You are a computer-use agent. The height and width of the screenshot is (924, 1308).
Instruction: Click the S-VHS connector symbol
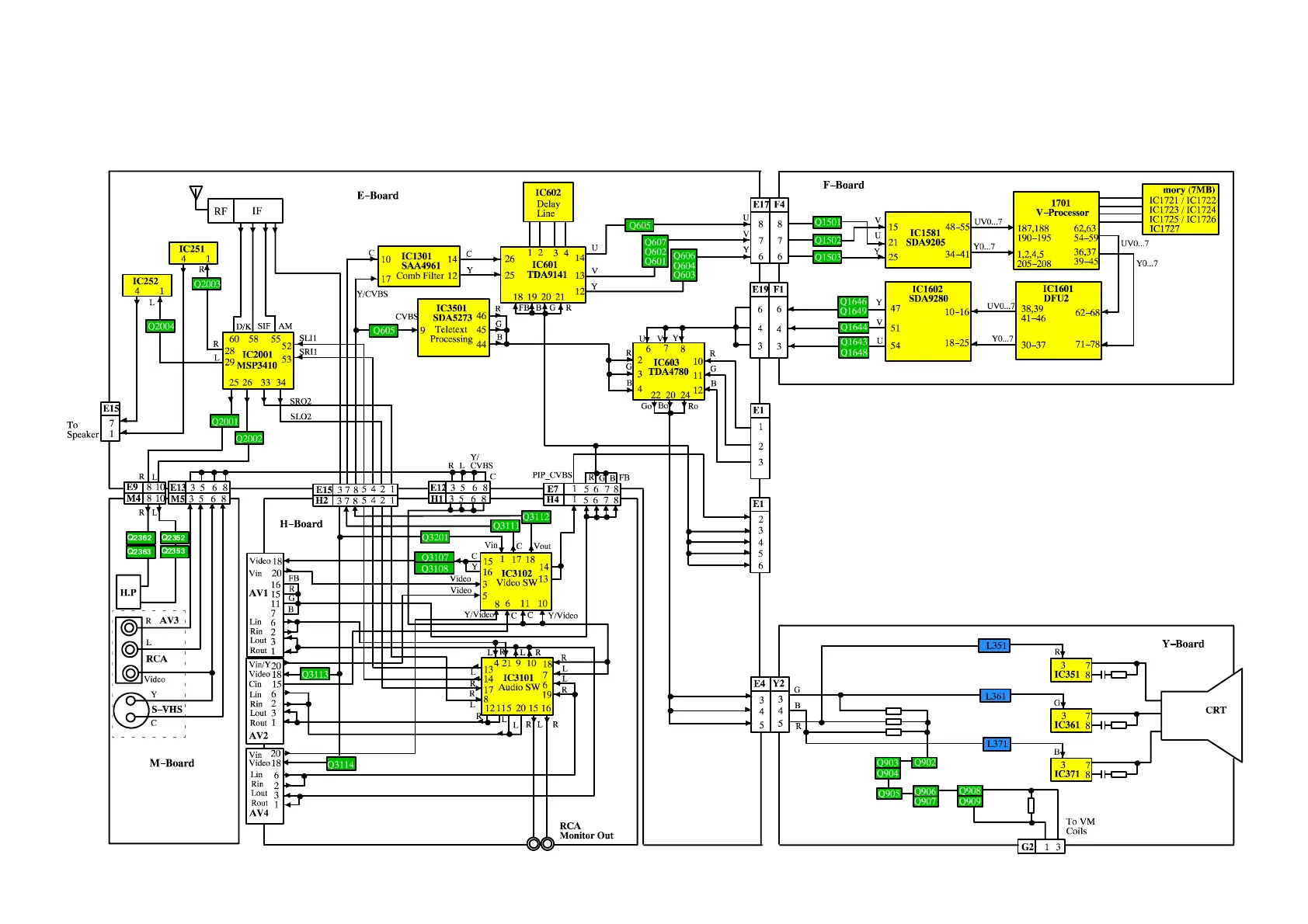point(130,710)
